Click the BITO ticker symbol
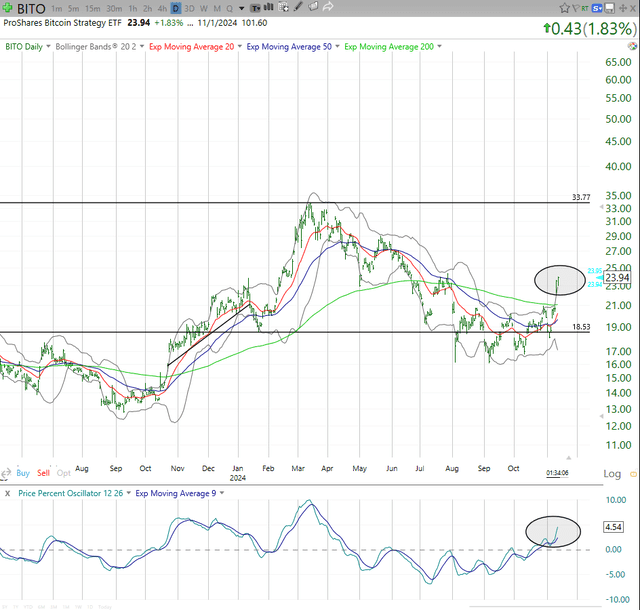Screen dimensions: 640x610 (x=31, y=8)
